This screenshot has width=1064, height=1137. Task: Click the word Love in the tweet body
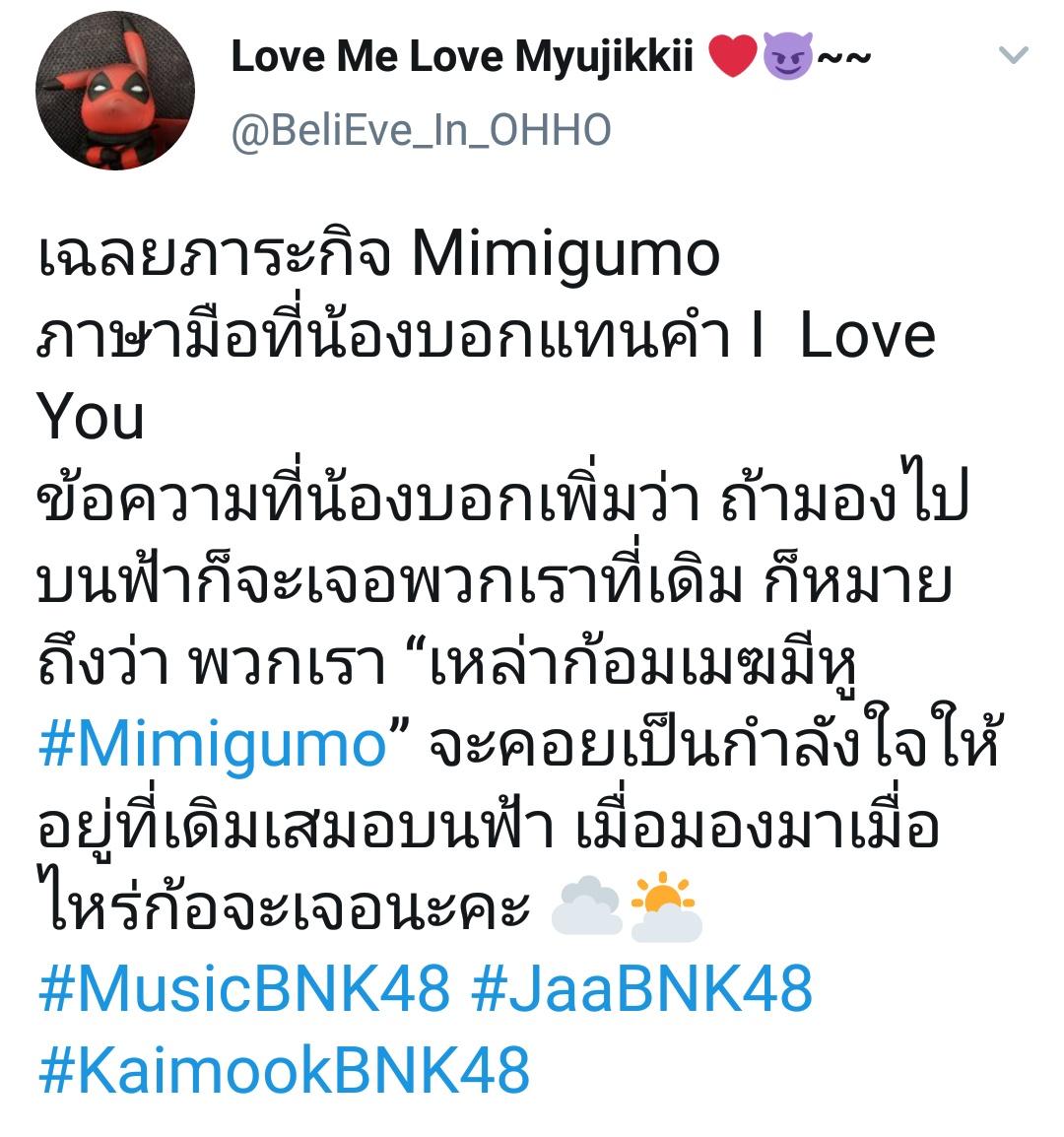[867, 336]
